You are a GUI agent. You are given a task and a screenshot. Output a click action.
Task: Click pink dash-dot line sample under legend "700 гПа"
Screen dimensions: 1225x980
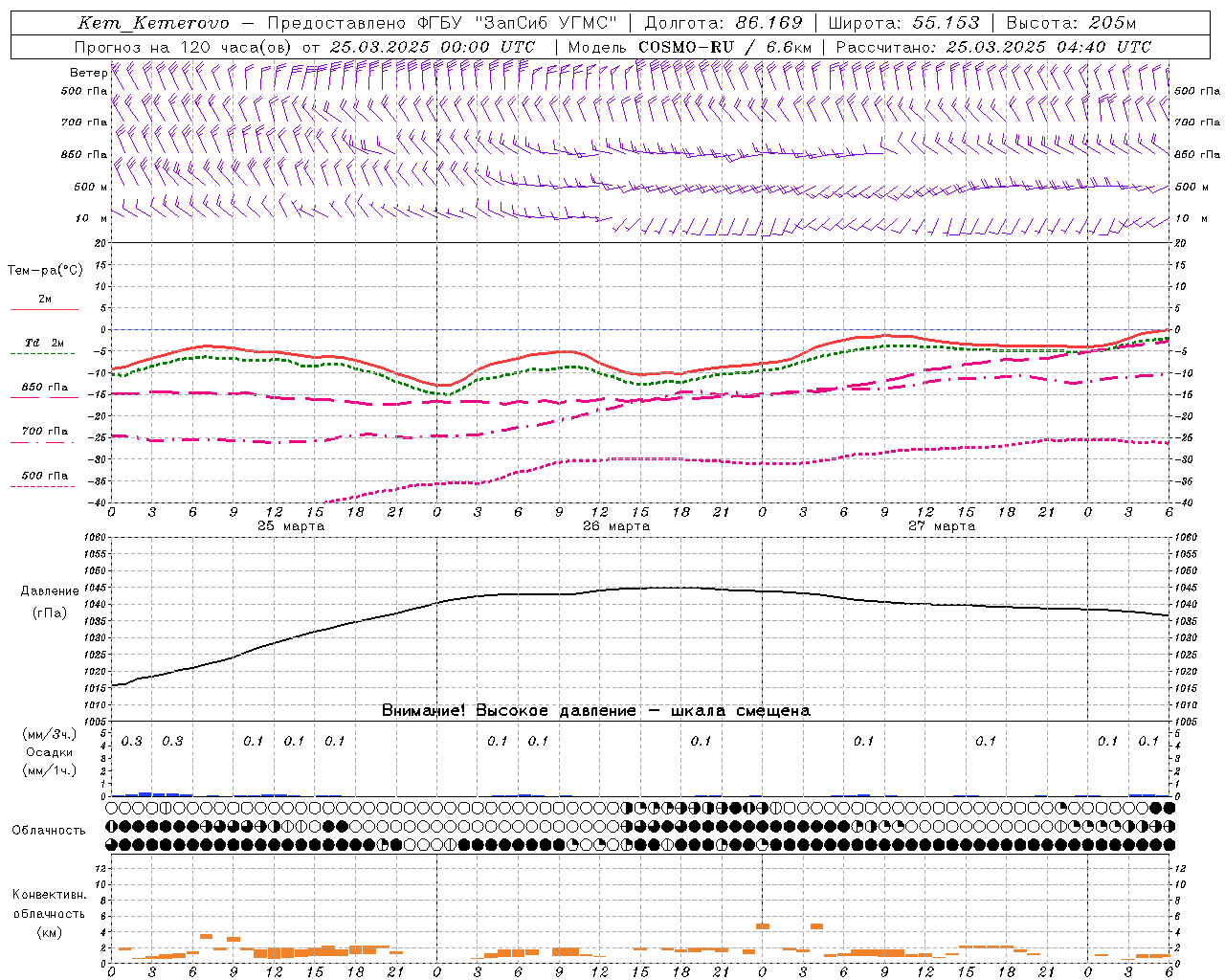pyautogui.click(x=43, y=442)
